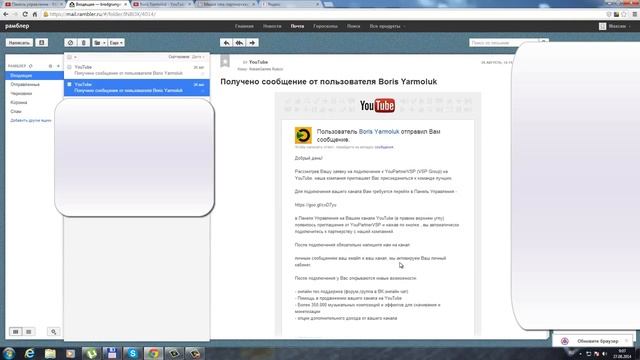Click Windows Start orb

[x=9, y=353]
